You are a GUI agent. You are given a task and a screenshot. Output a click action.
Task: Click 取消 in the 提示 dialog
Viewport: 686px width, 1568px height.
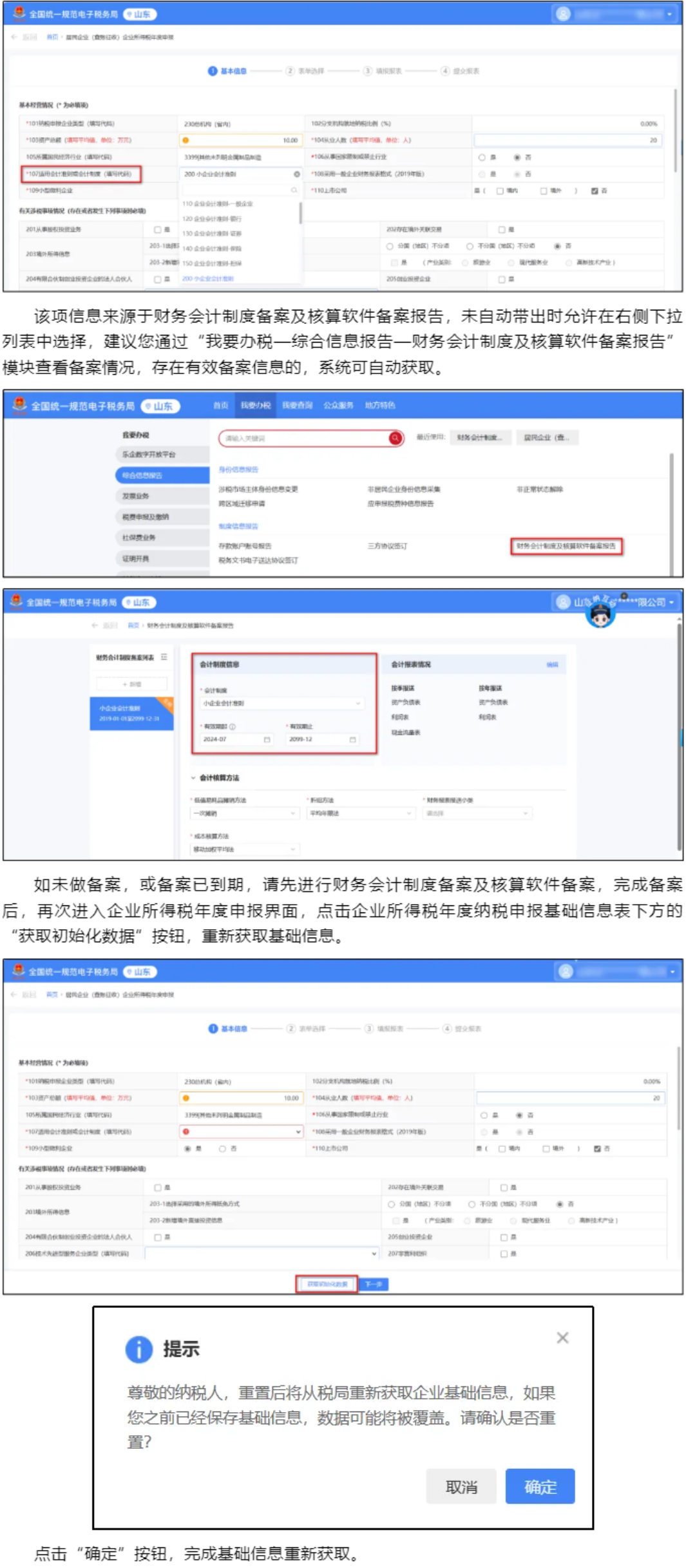coord(461,1486)
